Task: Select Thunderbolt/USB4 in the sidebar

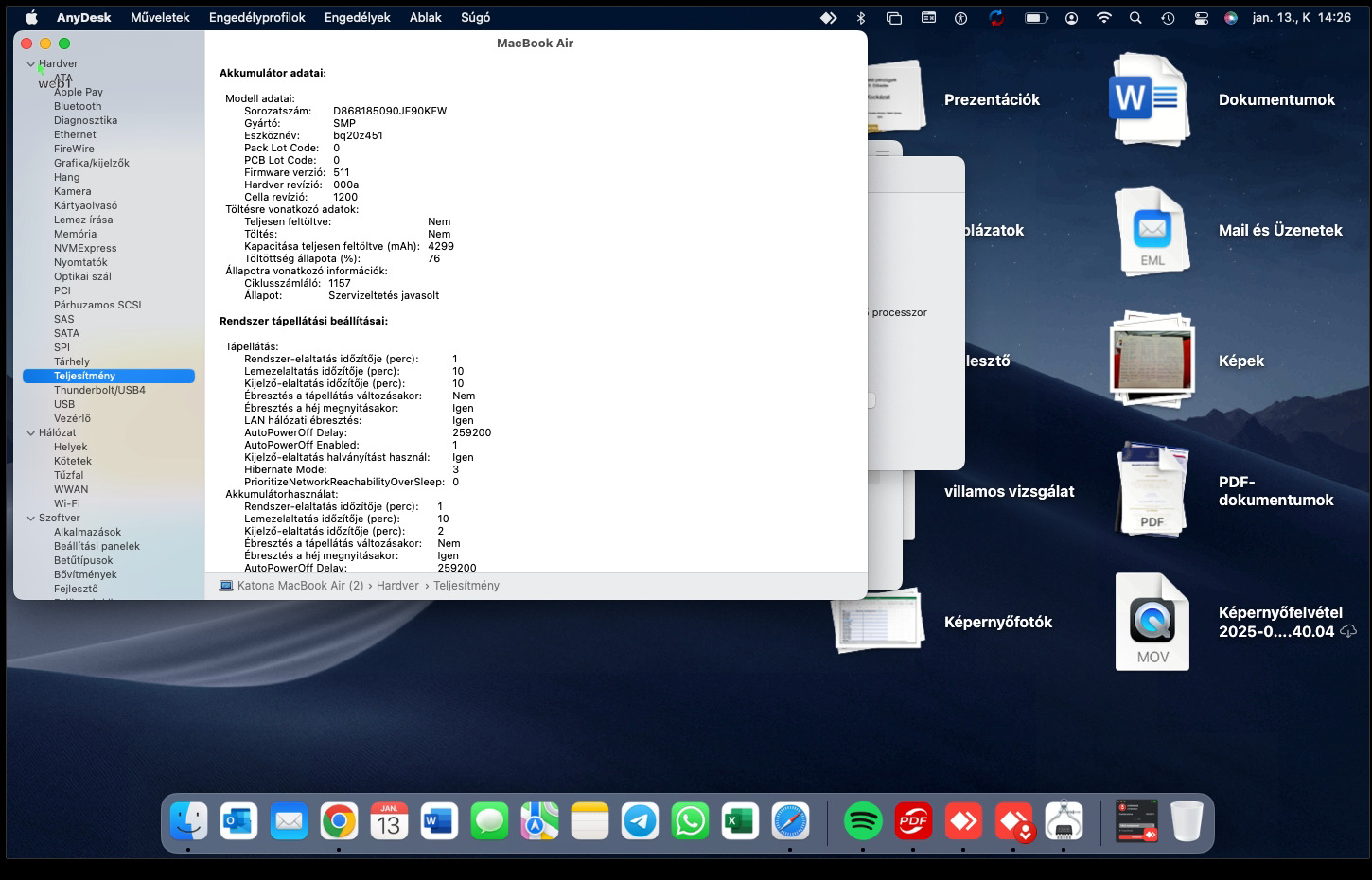Action: click(99, 391)
